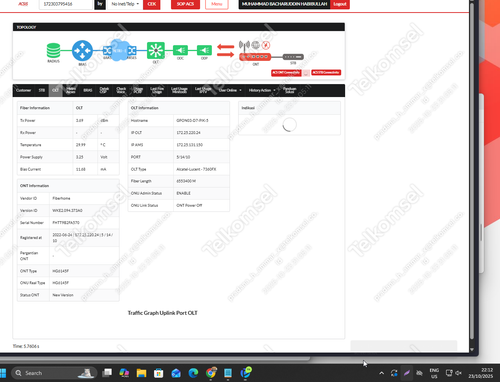Launch Microsoft Edge from the taskbar
The height and width of the screenshot is (382, 500).
tap(193, 373)
